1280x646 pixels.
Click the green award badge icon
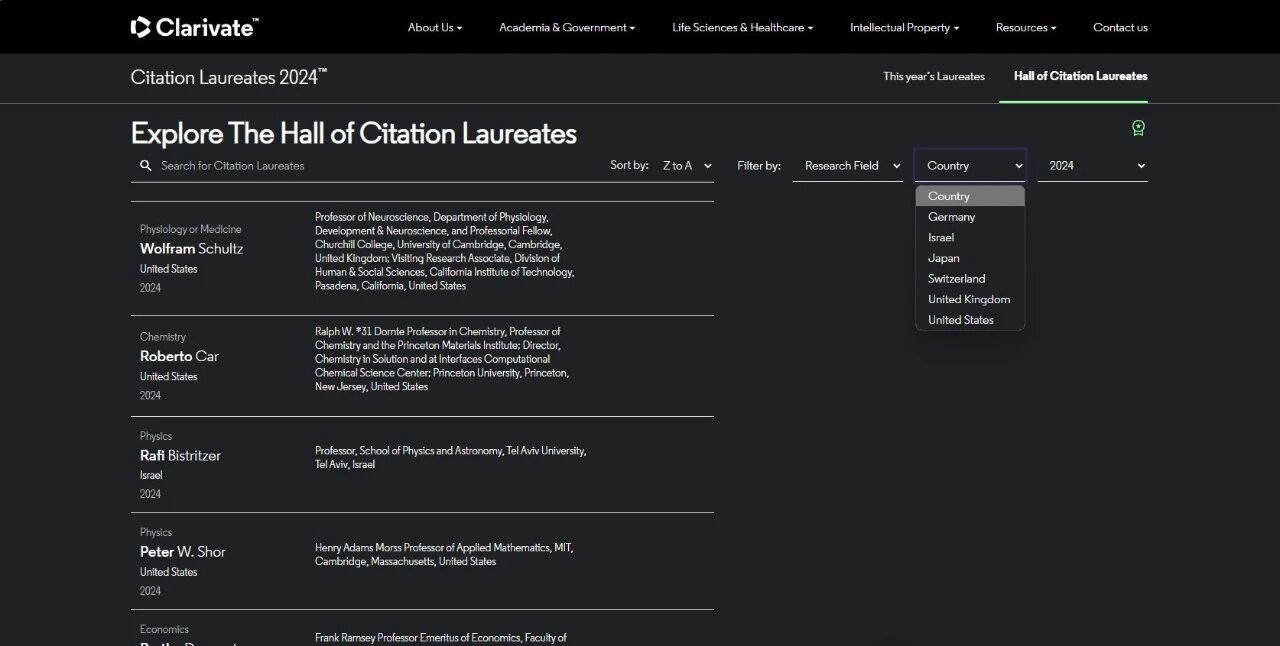click(x=1138, y=128)
